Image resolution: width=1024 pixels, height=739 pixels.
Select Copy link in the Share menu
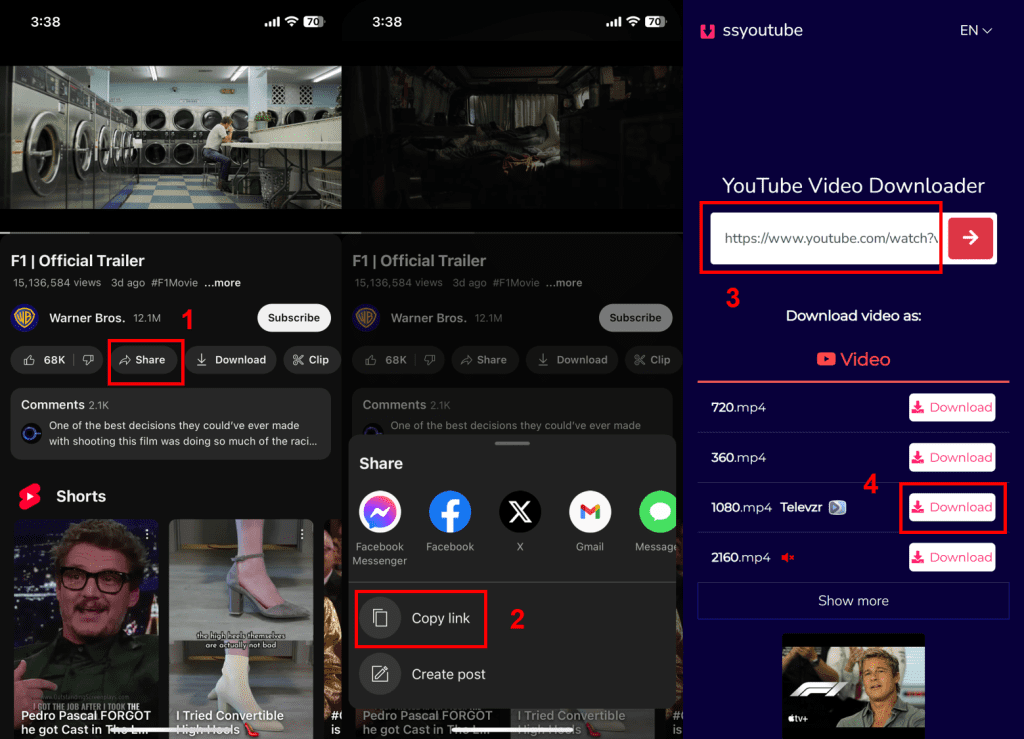421,618
